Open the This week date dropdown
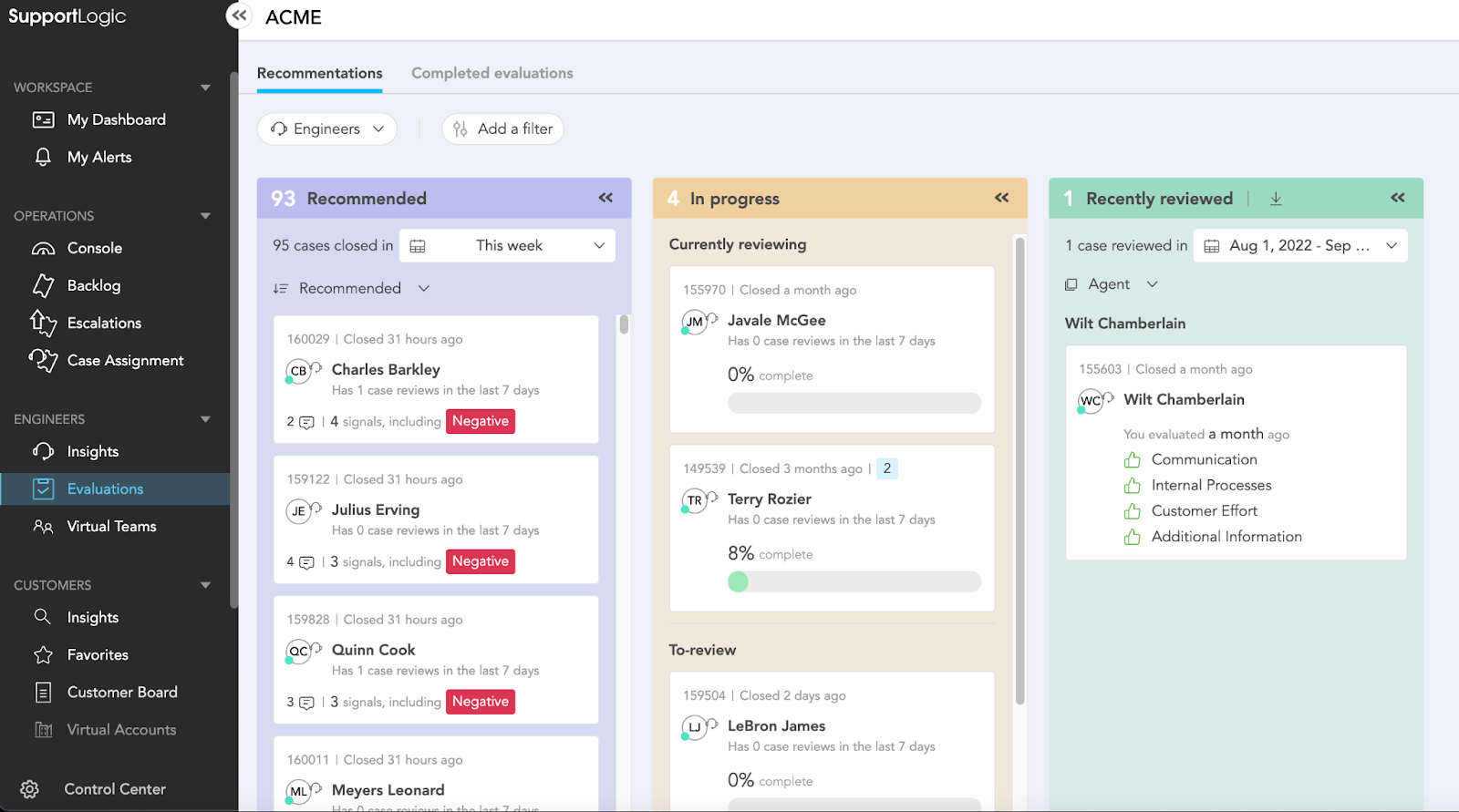This screenshot has width=1459, height=812. coord(508,245)
